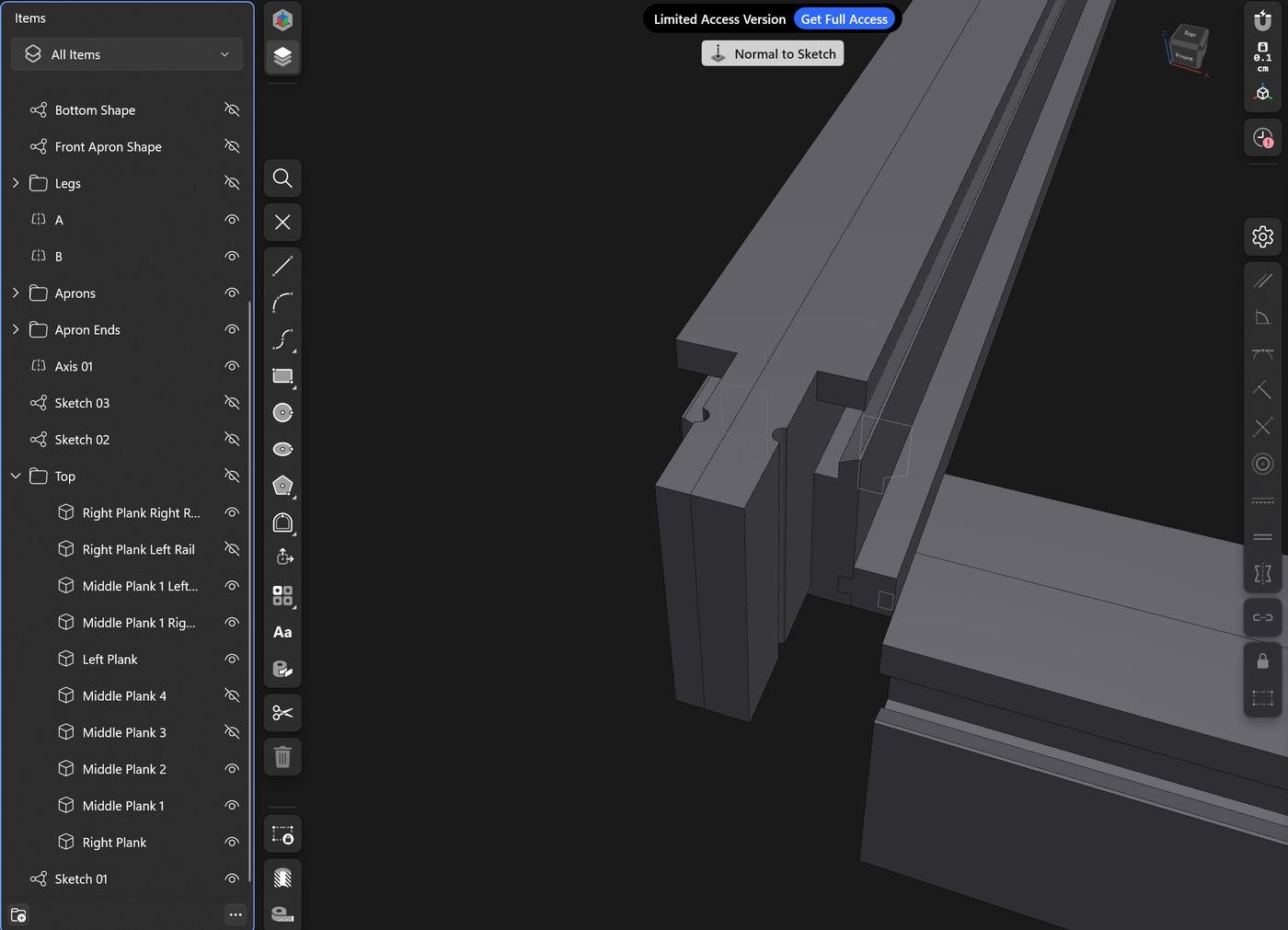
Task: Apply the Concentric constraint
Action: pos(1263,464)
